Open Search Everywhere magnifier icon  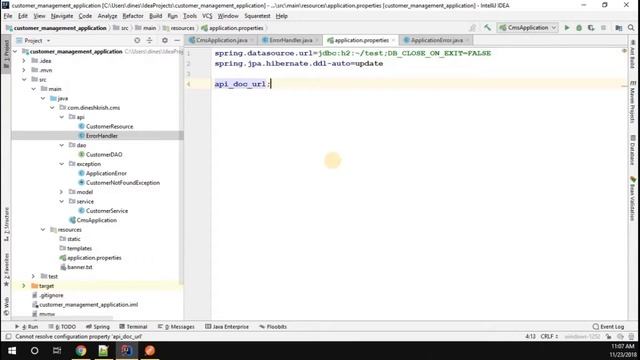[x=631, y=28]
